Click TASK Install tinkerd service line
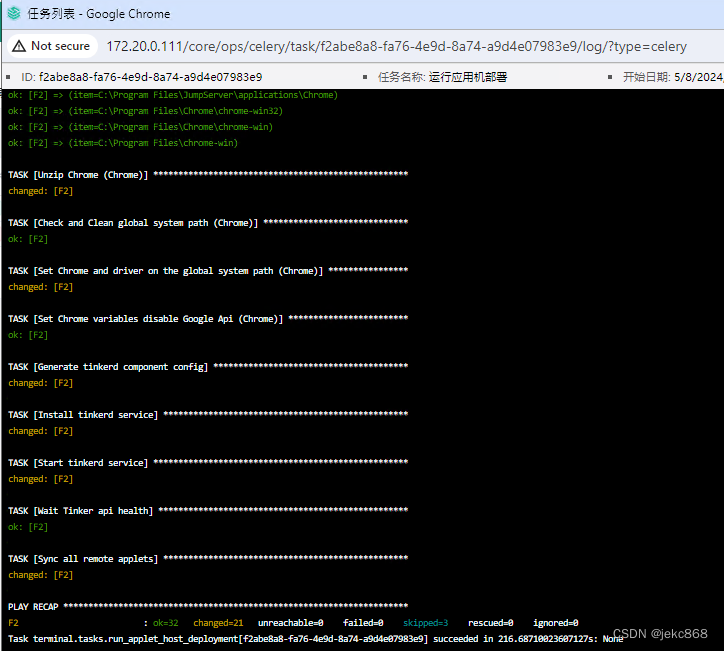 (x=208, y=415)
